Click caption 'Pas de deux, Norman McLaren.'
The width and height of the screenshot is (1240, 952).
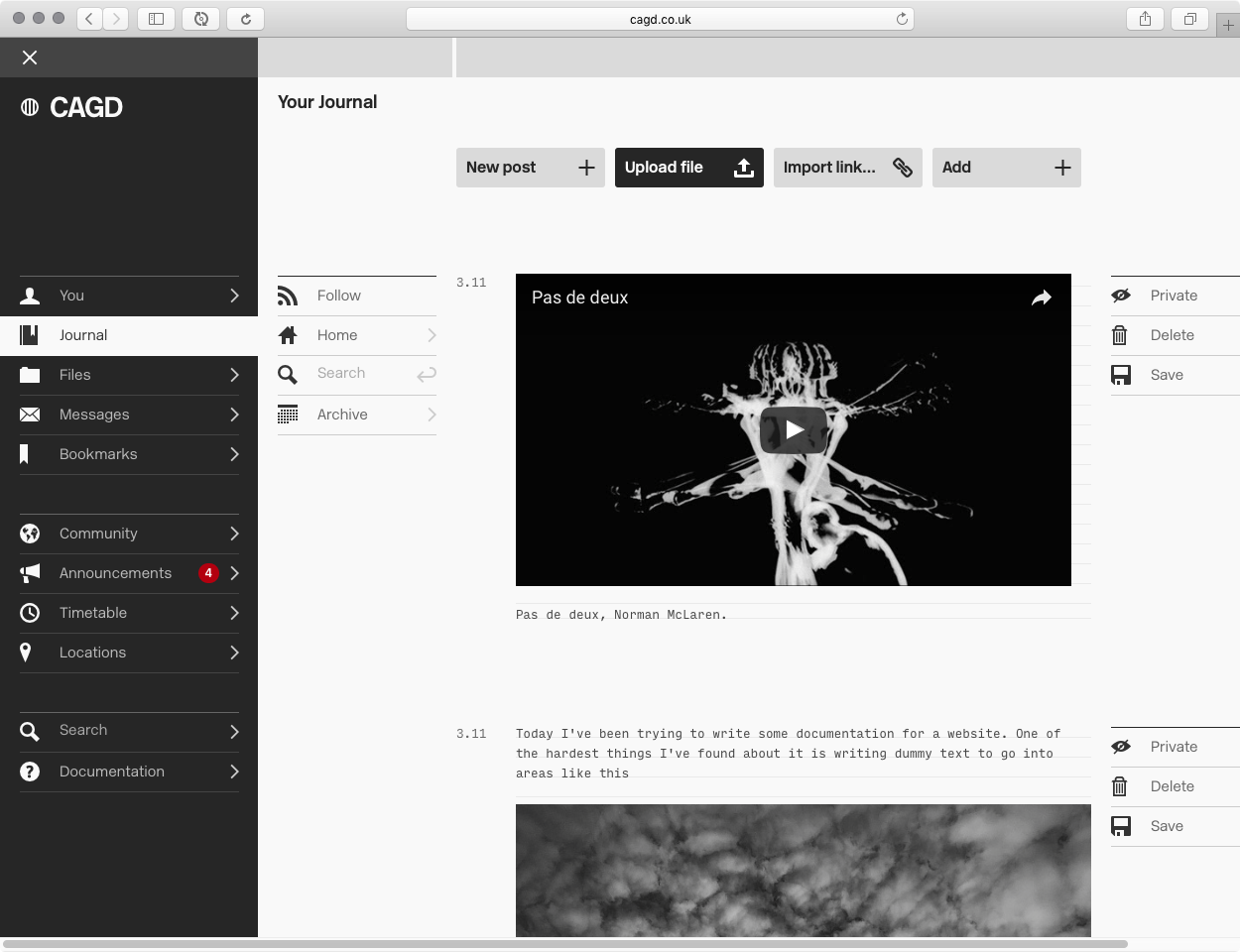tap(621, 615)
